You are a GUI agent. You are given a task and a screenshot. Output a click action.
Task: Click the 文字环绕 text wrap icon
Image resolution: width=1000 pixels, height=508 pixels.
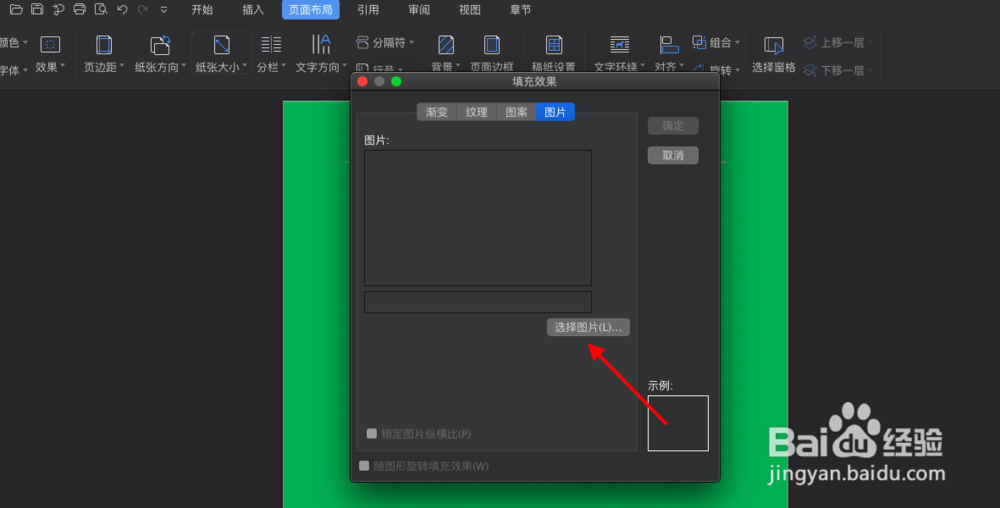619,45
